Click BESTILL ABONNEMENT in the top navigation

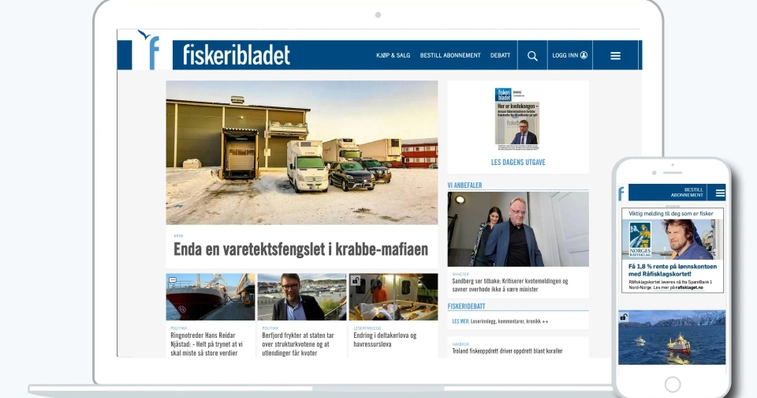[x=450, y=56]
